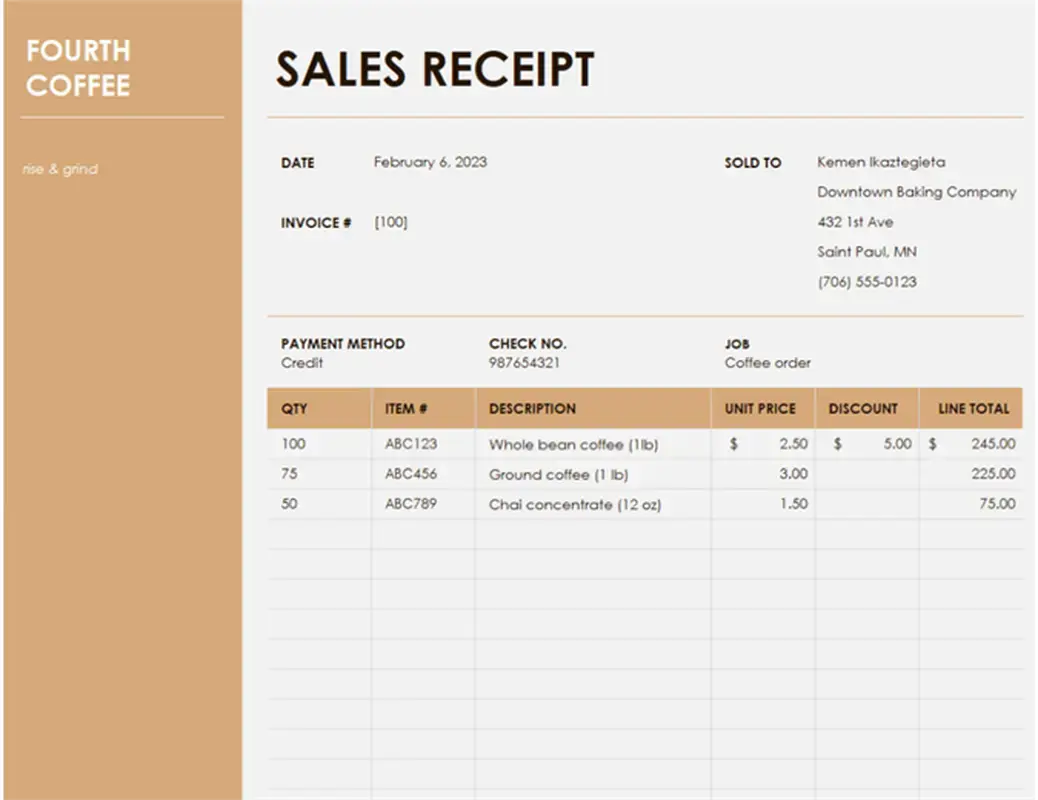Click 'Downtown Baking Company' address line
Screen dimensions: 1038x800
click(x=916, y=191)
